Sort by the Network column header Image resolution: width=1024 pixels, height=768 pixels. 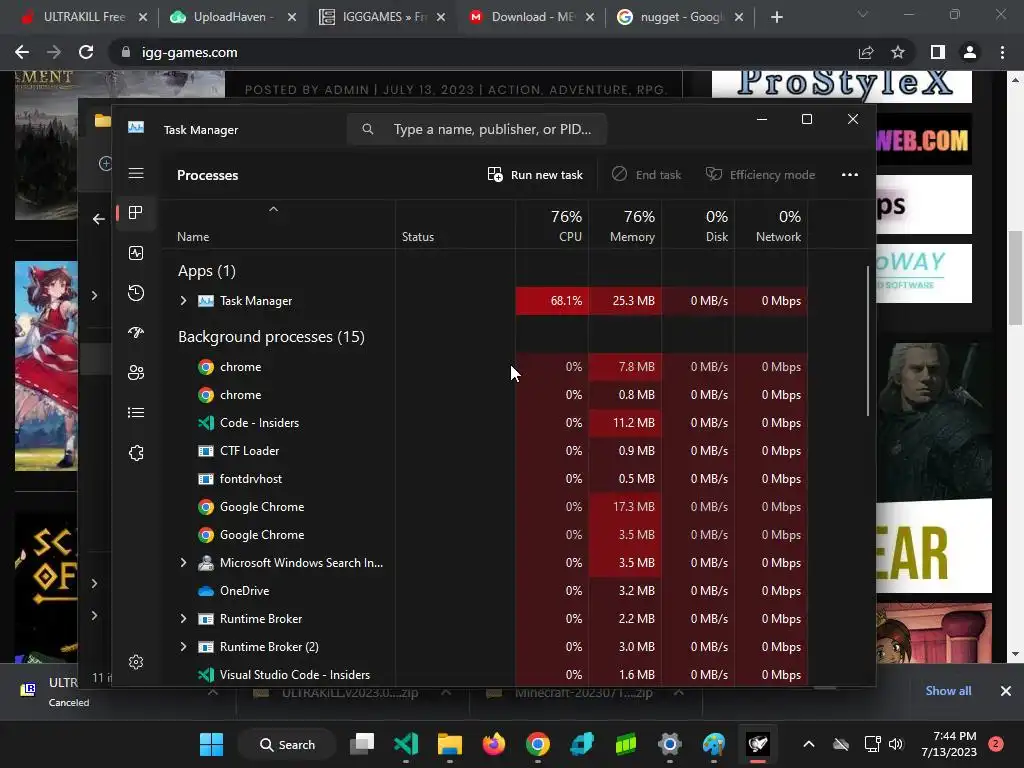(772, 226)
